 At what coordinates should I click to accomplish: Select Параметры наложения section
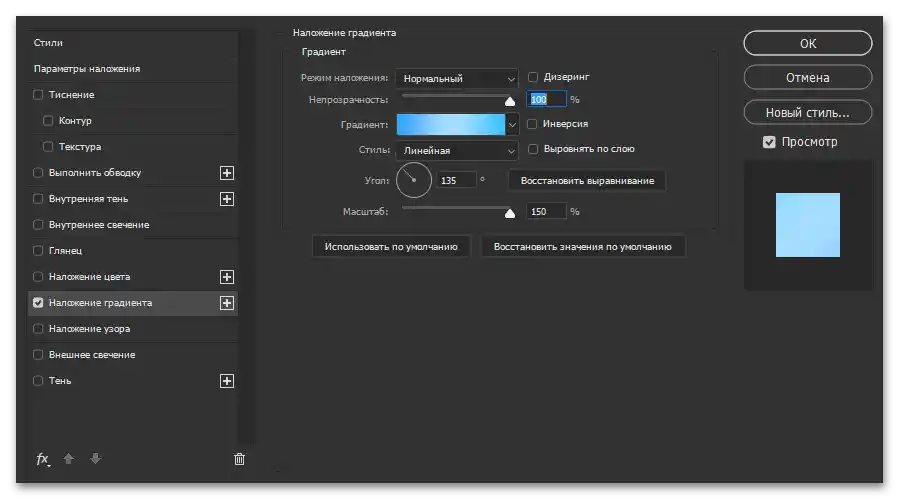click(x=132, y=69)
